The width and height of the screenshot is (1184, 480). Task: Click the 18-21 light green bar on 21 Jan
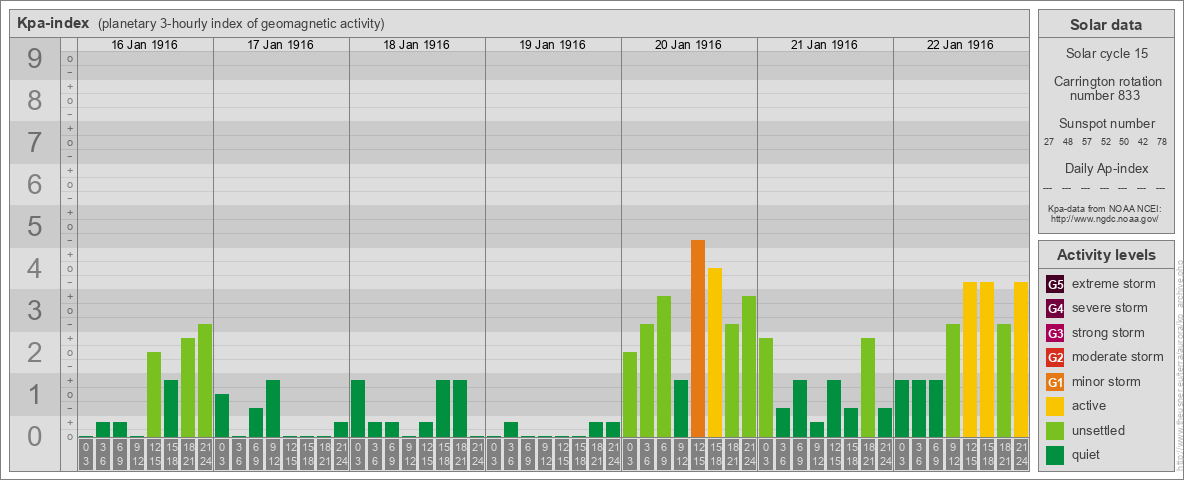click(x=868, y=387)
